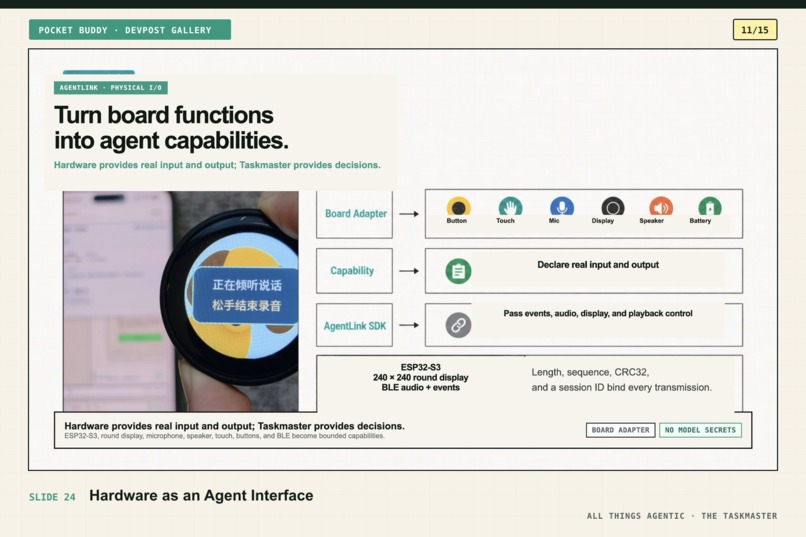Screen dimensions: 806x537
Task: Click 'ESP32-S3' spec text
Action: point(420,367)
